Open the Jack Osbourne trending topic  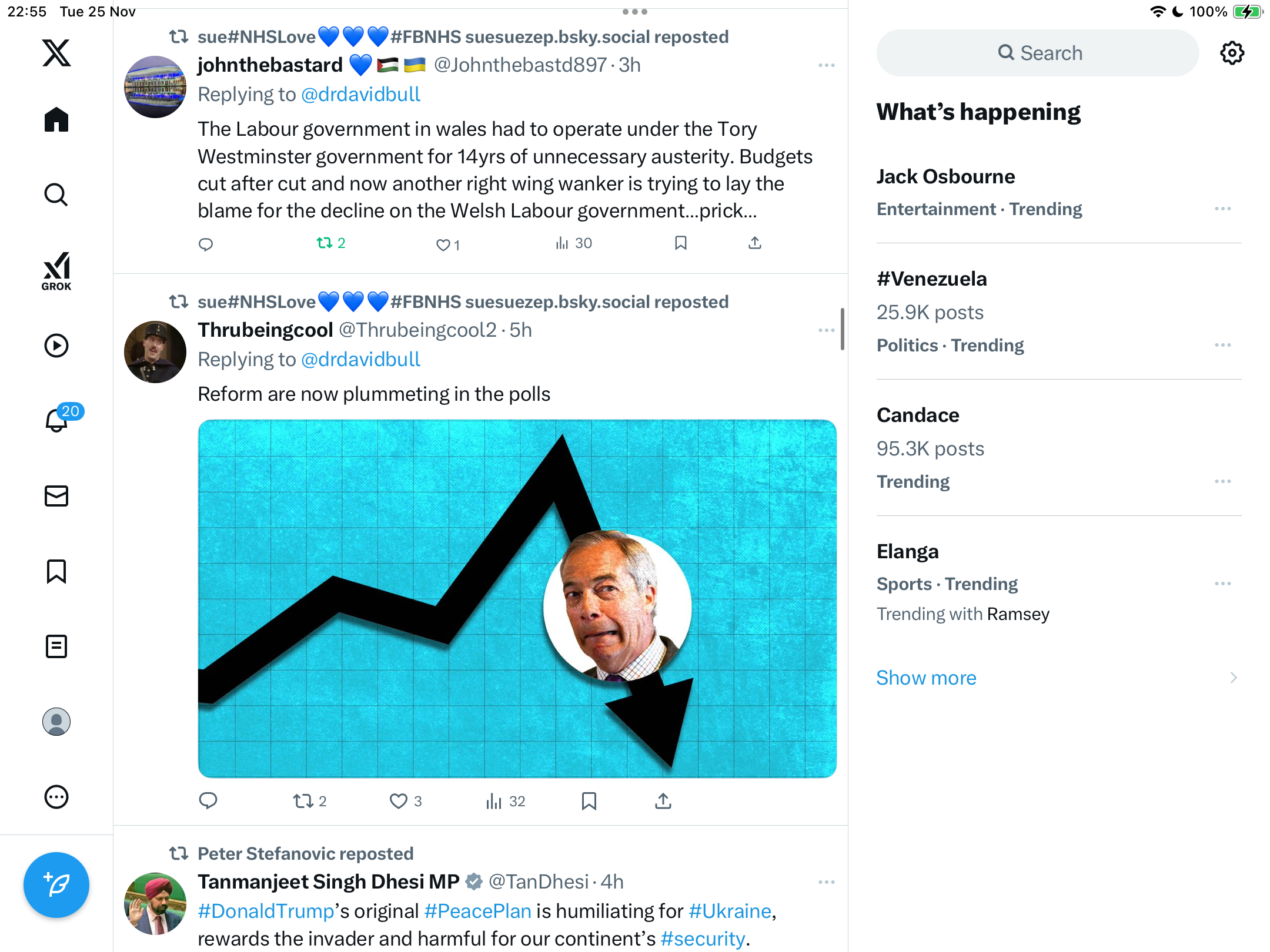tap(1059, 192)
